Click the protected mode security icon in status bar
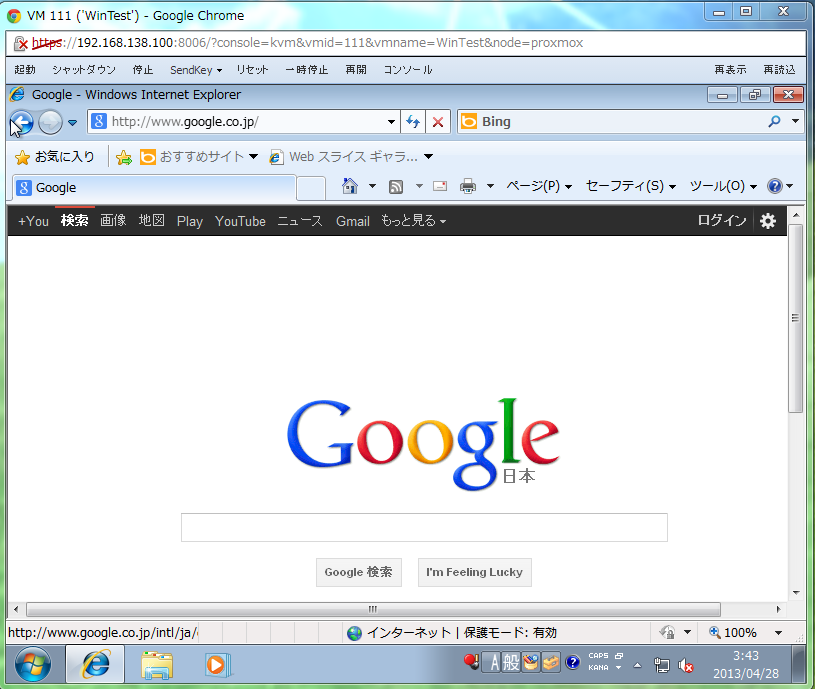Image resolution: width=815 pixels, height=689 pixels. (667, 632)
